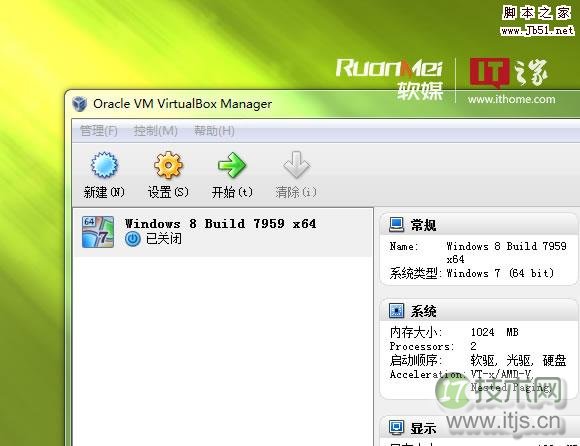This screenshot has height=446, width=580.
Task: Click the blue powered-off state icon
Action: pyautogui.click(x=133, y=239)
